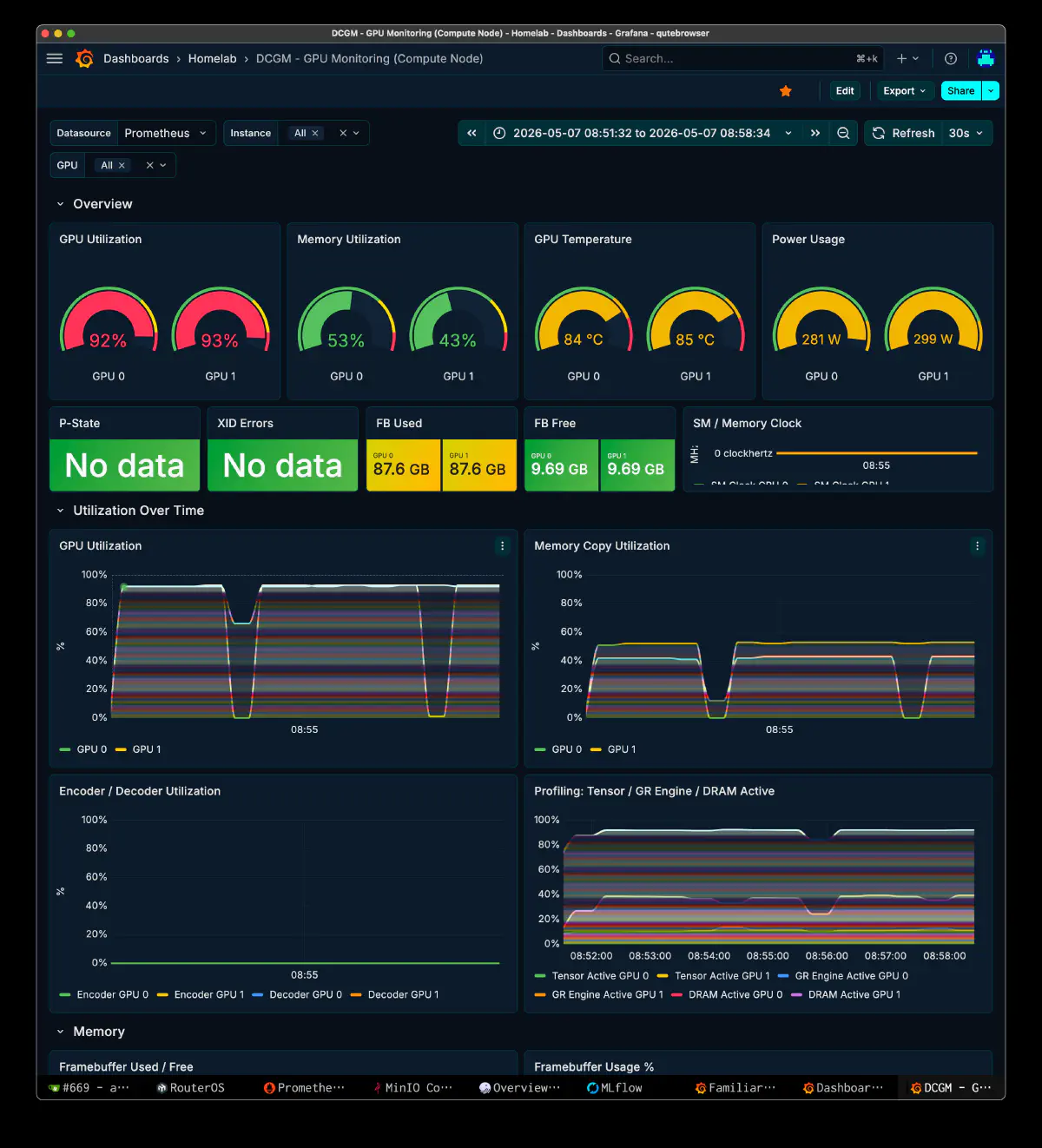
Task: Expand the Instance variable dropdown chevron
Action: [x=356, y=133]
